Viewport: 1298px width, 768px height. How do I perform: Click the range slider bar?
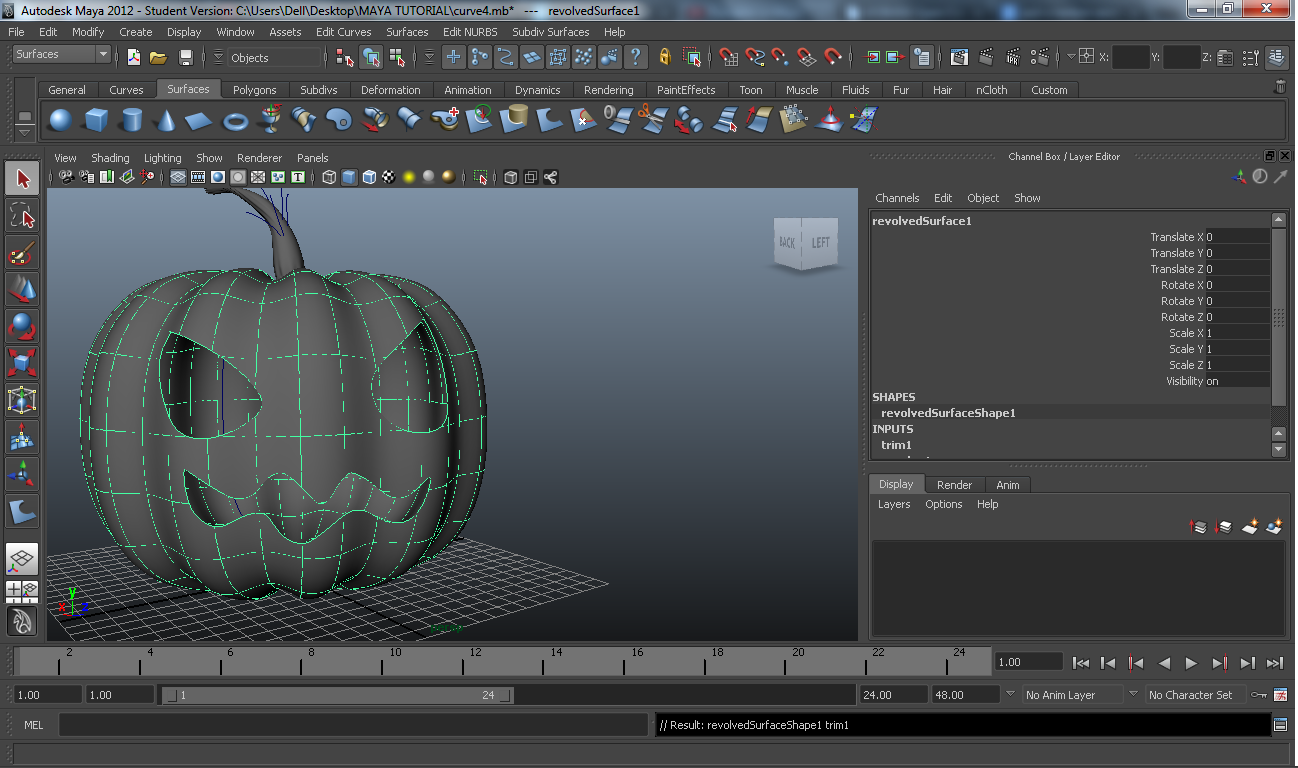coord(337,695)
